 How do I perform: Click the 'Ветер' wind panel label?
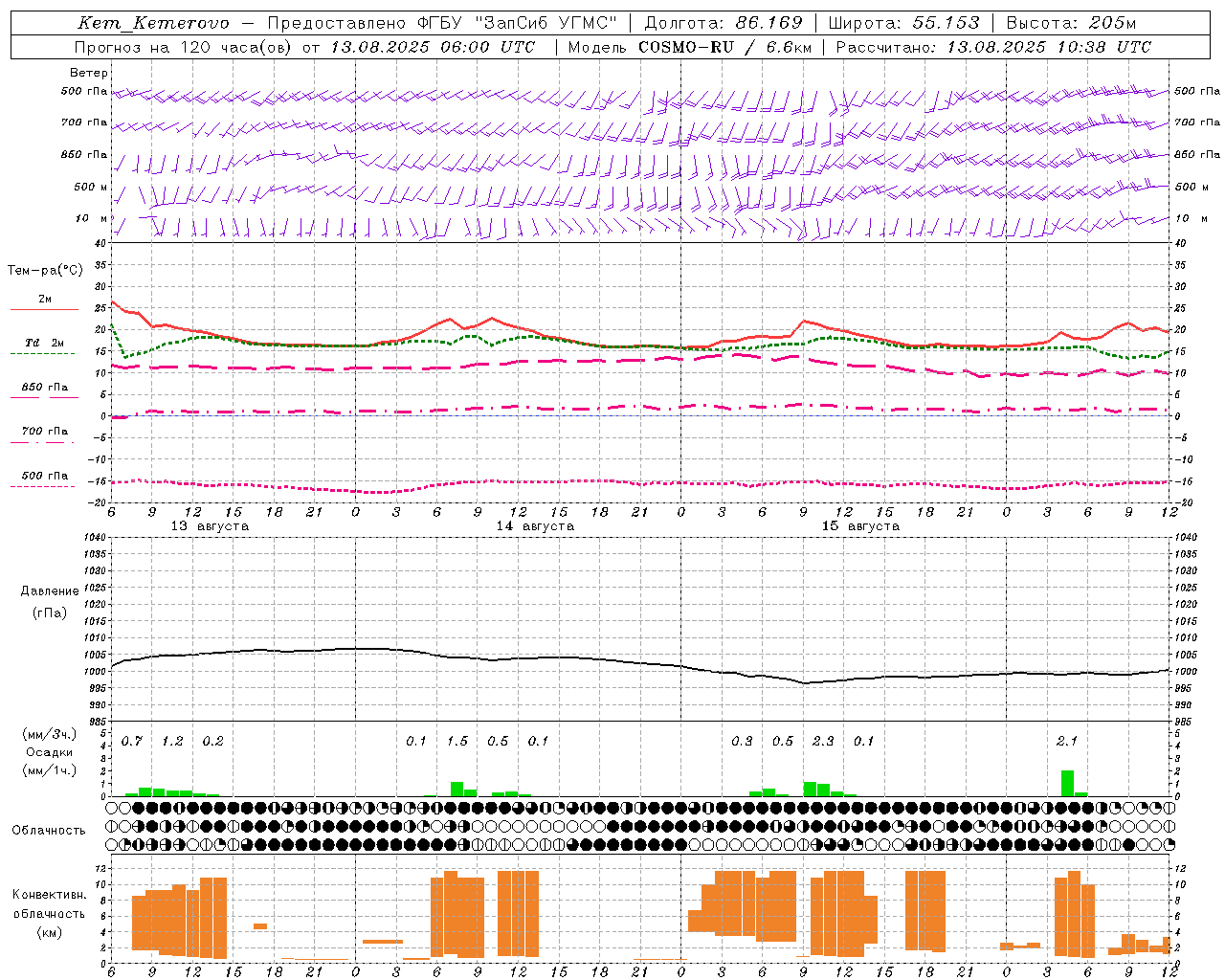(89, 73)
